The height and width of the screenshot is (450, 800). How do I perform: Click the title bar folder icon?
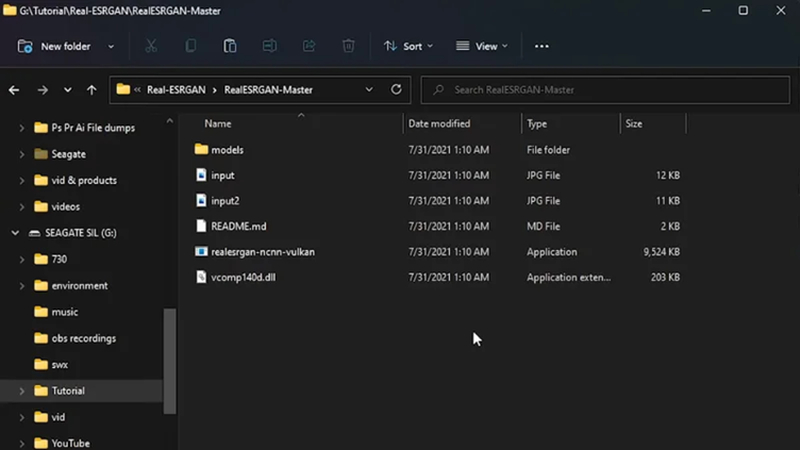point(9,10)
